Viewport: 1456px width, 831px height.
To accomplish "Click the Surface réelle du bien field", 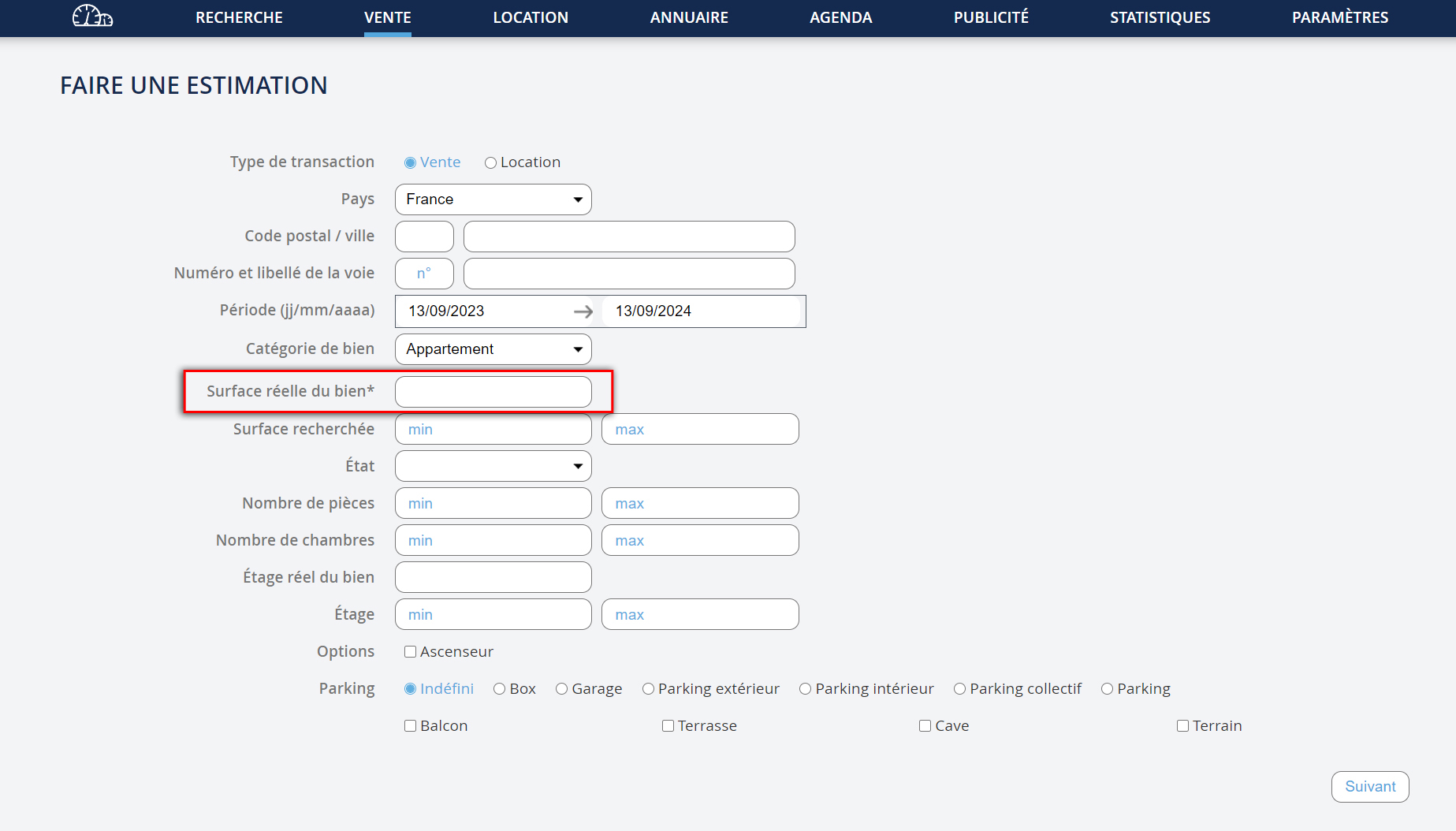I will [x=493, y=392].
